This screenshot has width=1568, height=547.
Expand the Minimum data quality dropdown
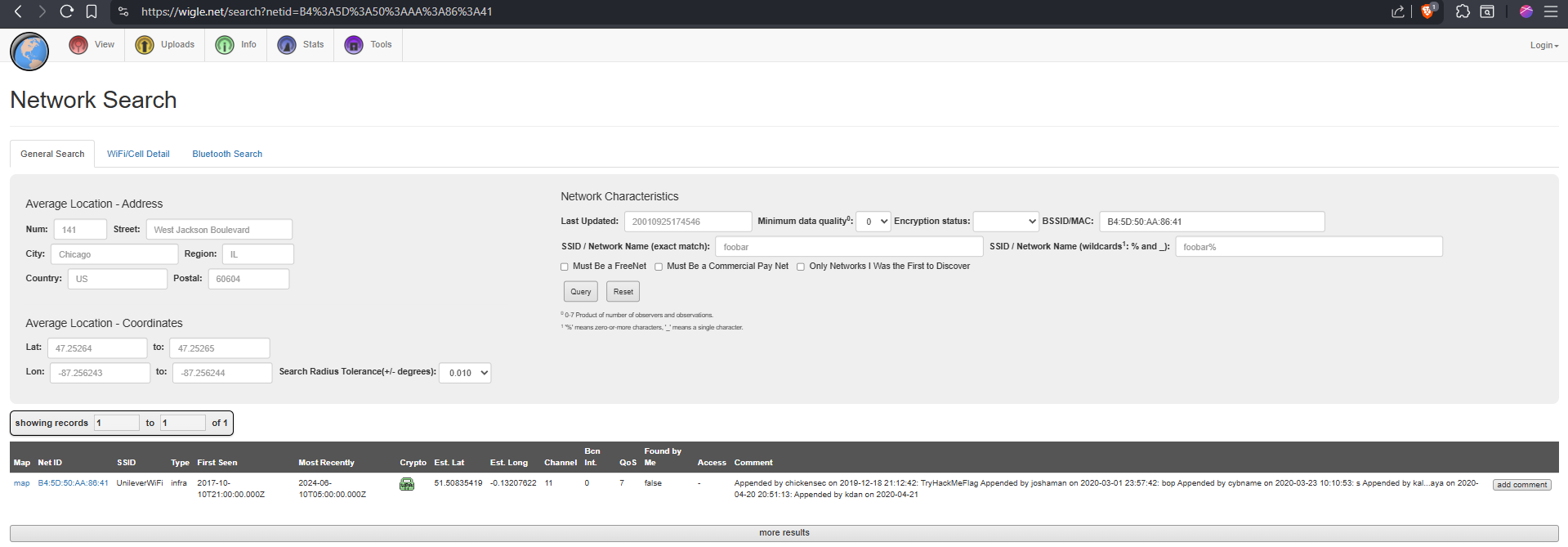(873, 222)
